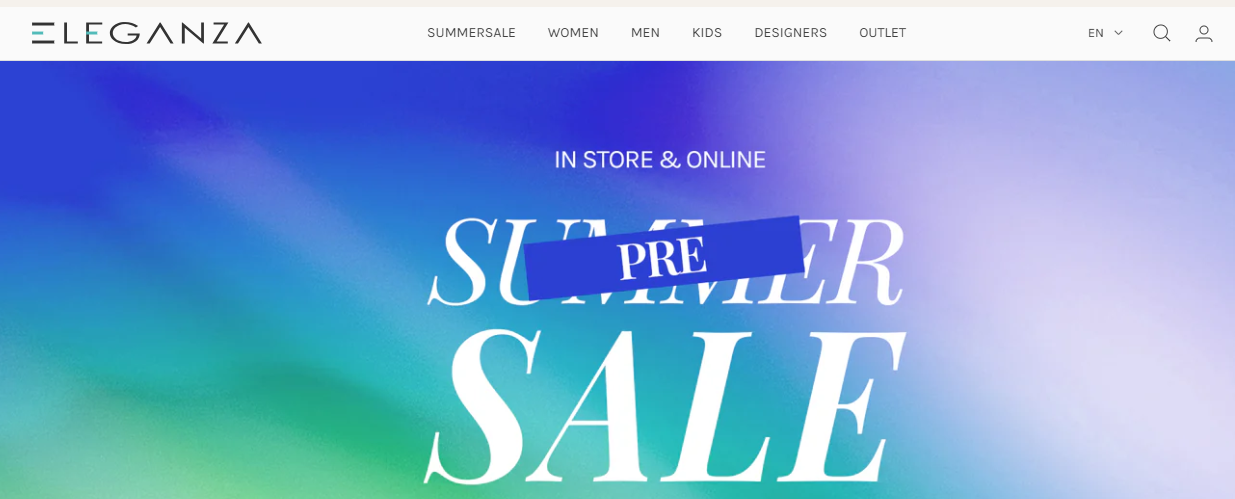
Task: Click the SUMMER italic headline word
Action: 665,262
